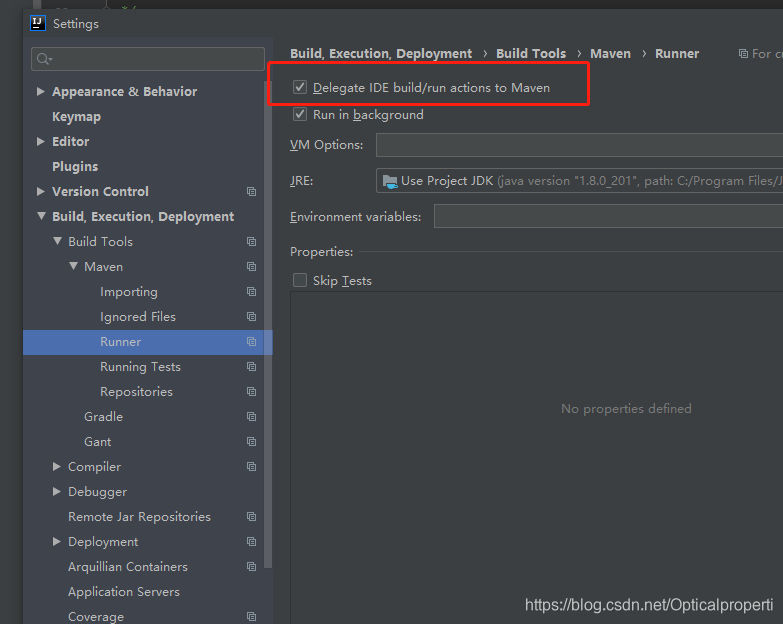
Task: Open Remote Jar Repositories settings
Action: pyautogui.click(x=139, y=517)
